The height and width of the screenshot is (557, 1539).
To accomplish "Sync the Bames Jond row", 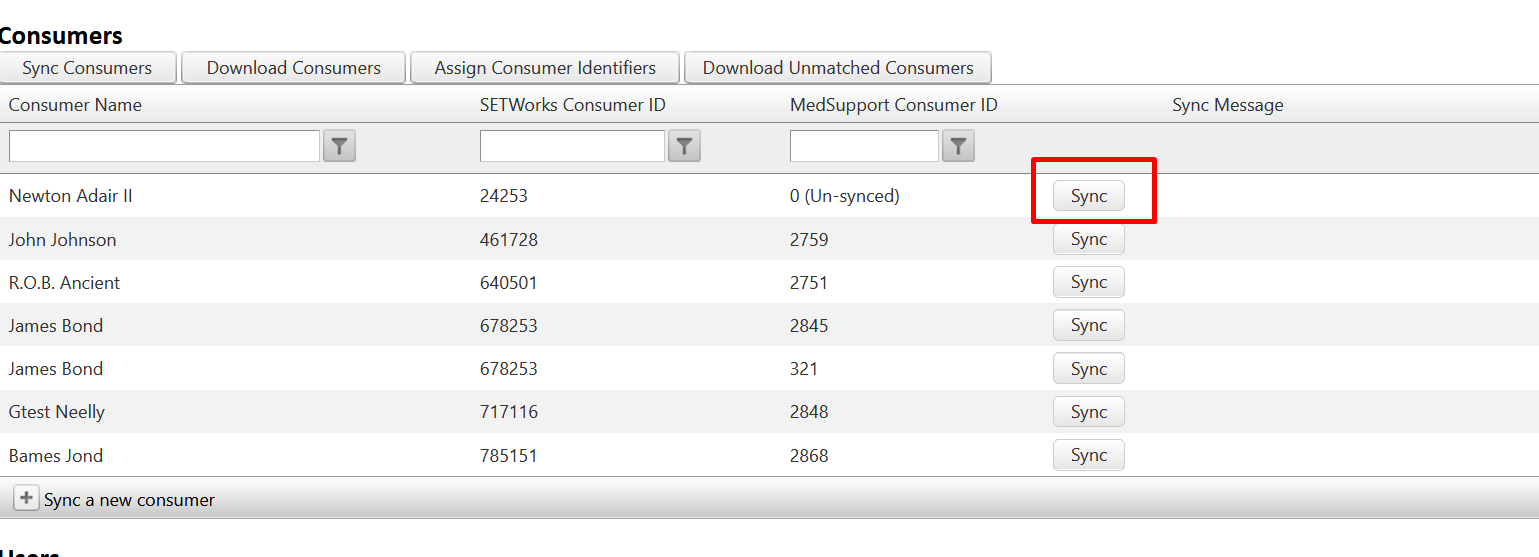I will click(x=1088, y=455).
